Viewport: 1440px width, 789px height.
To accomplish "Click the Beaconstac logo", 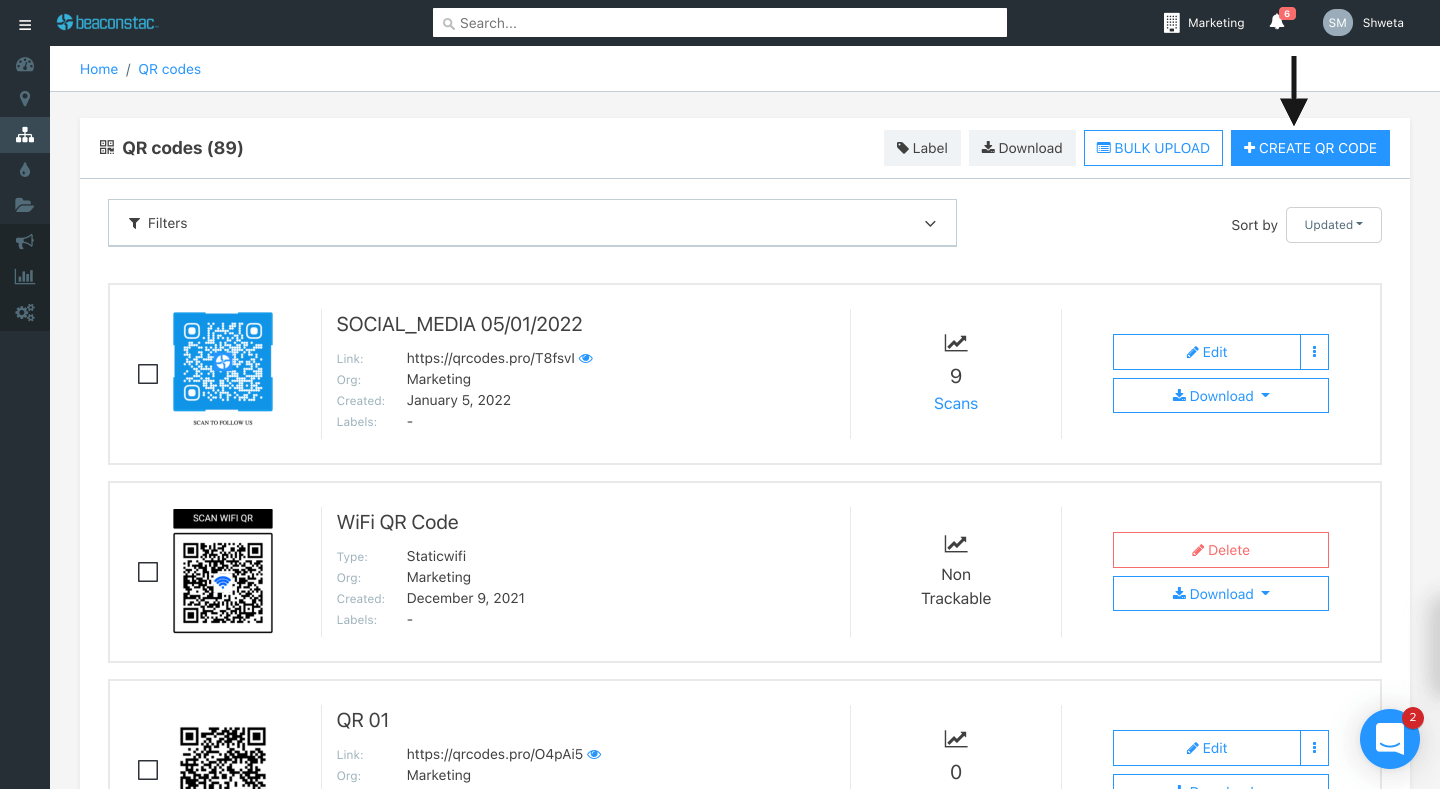I will (x=107, y=22).
